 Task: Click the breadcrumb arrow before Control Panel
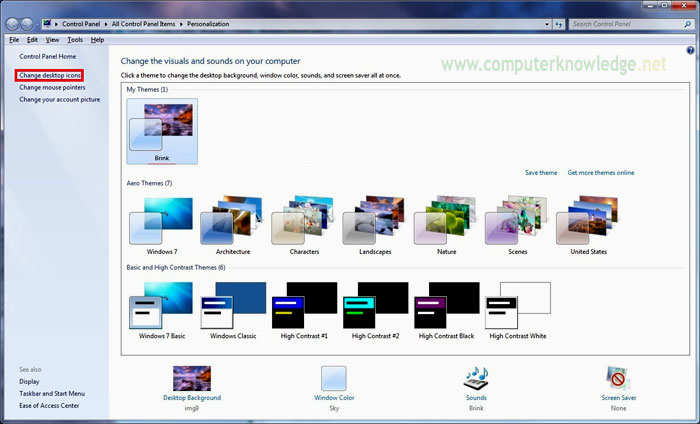[56, 24]
